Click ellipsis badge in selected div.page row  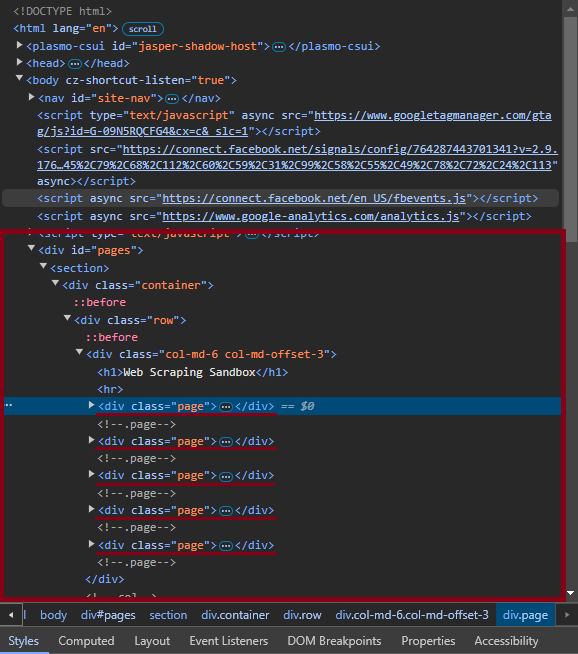click(226, 407)
